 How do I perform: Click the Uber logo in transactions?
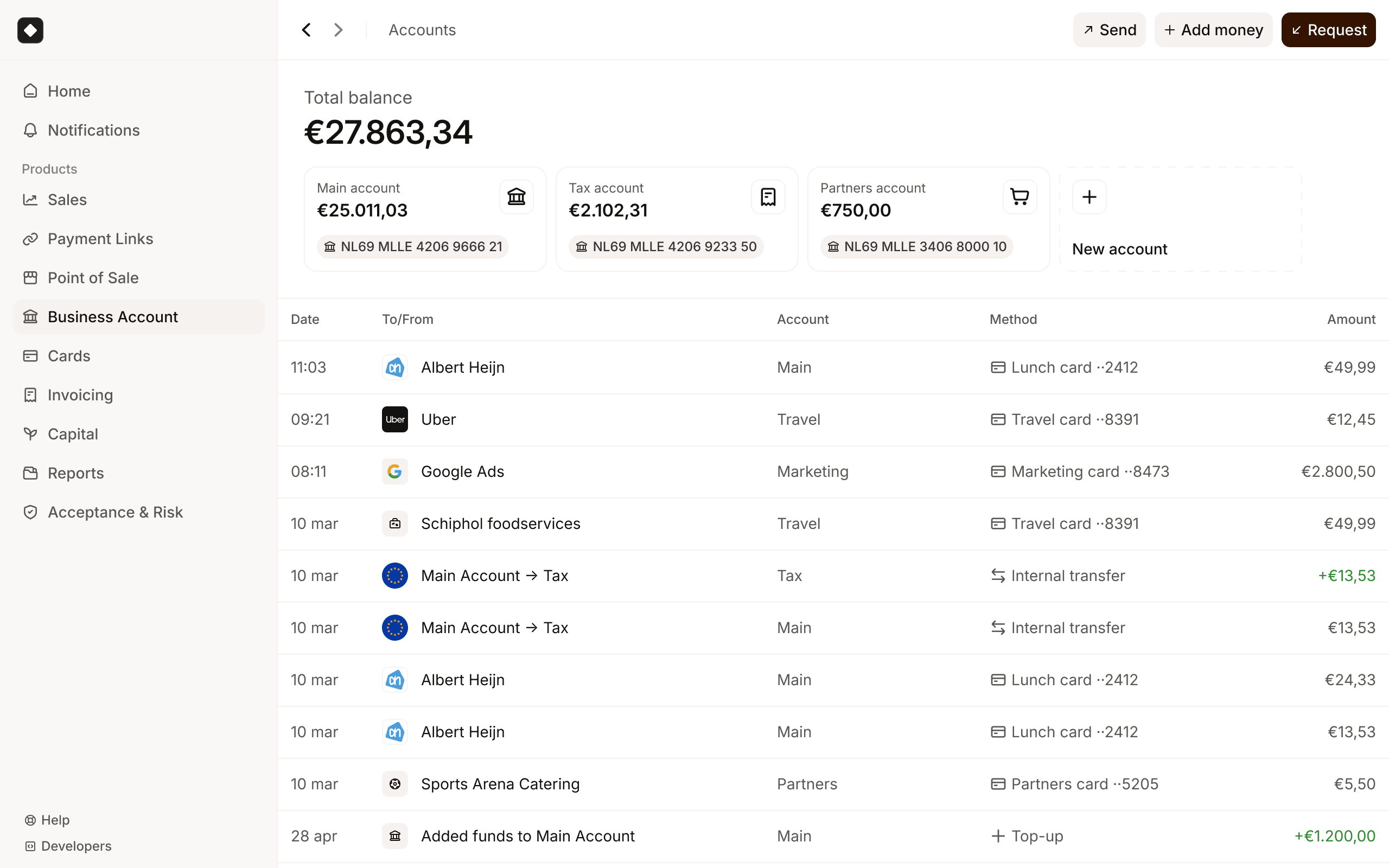click(x=395, y=419)
